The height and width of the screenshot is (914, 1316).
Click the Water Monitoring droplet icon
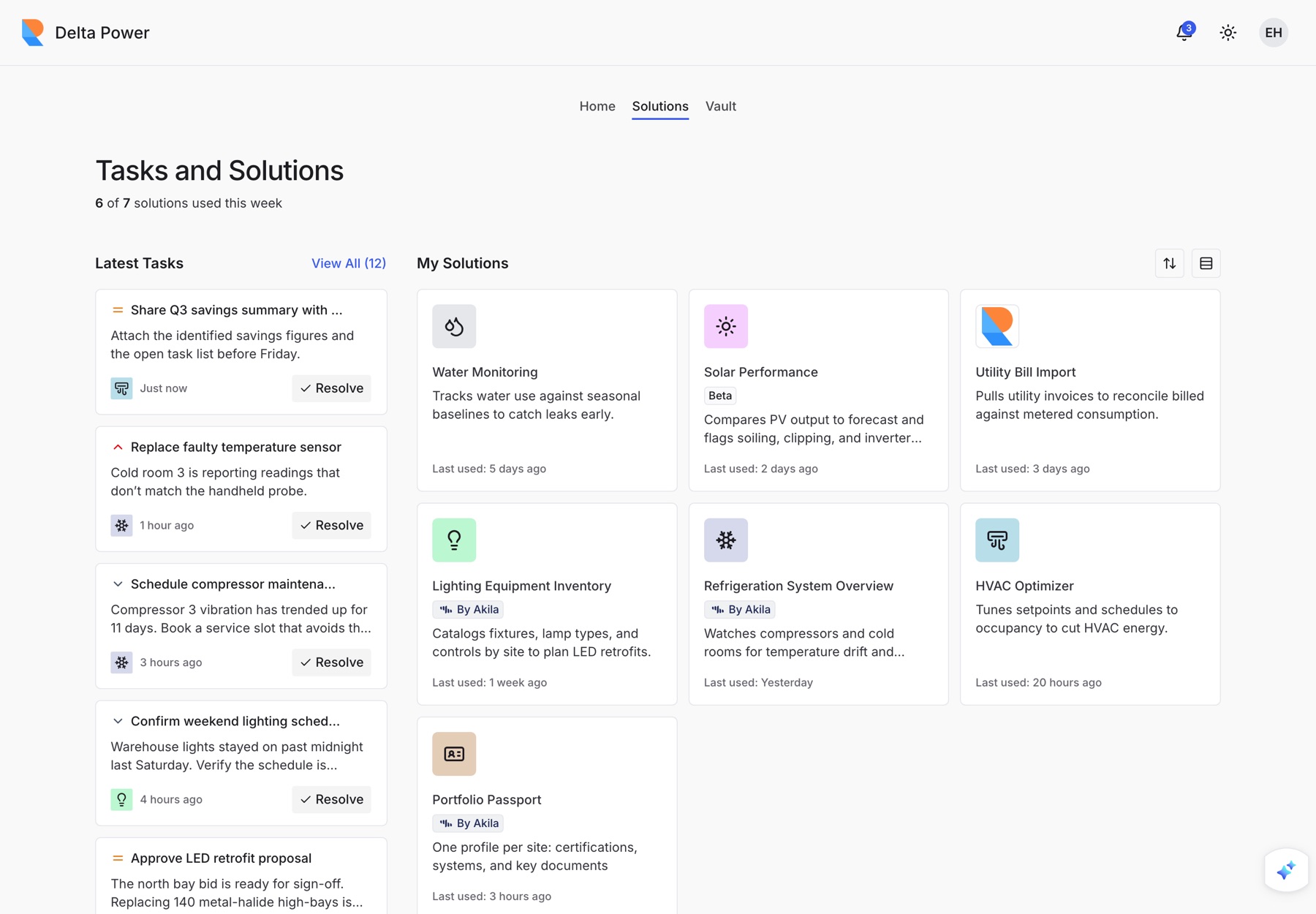click(x=454, y=326)
